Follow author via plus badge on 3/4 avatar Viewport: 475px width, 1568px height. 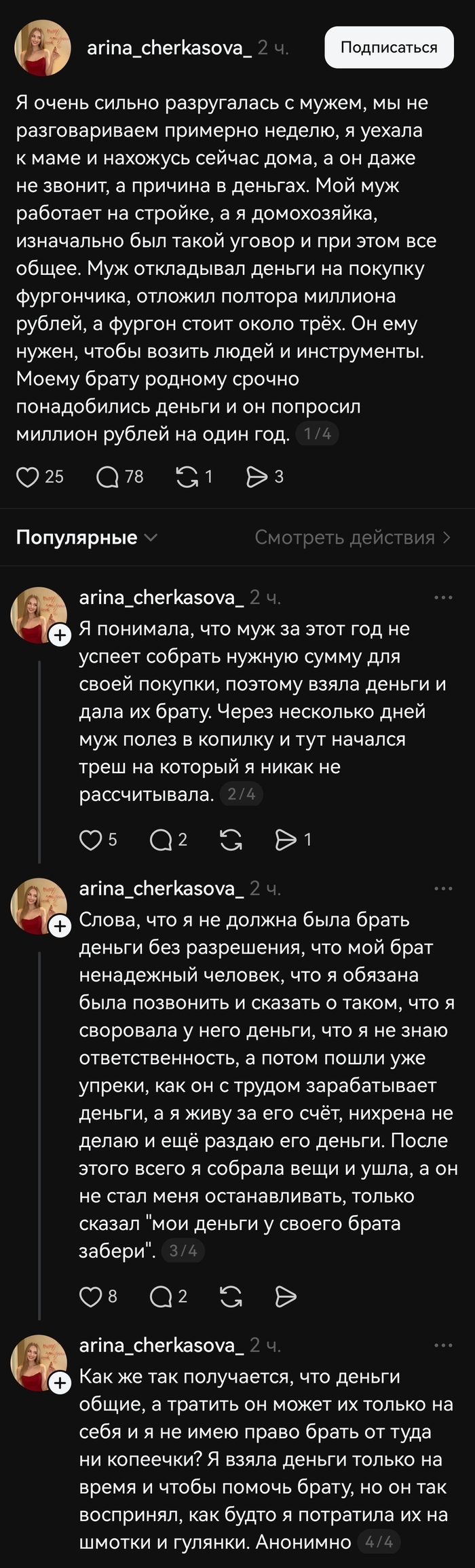(60, 927)
